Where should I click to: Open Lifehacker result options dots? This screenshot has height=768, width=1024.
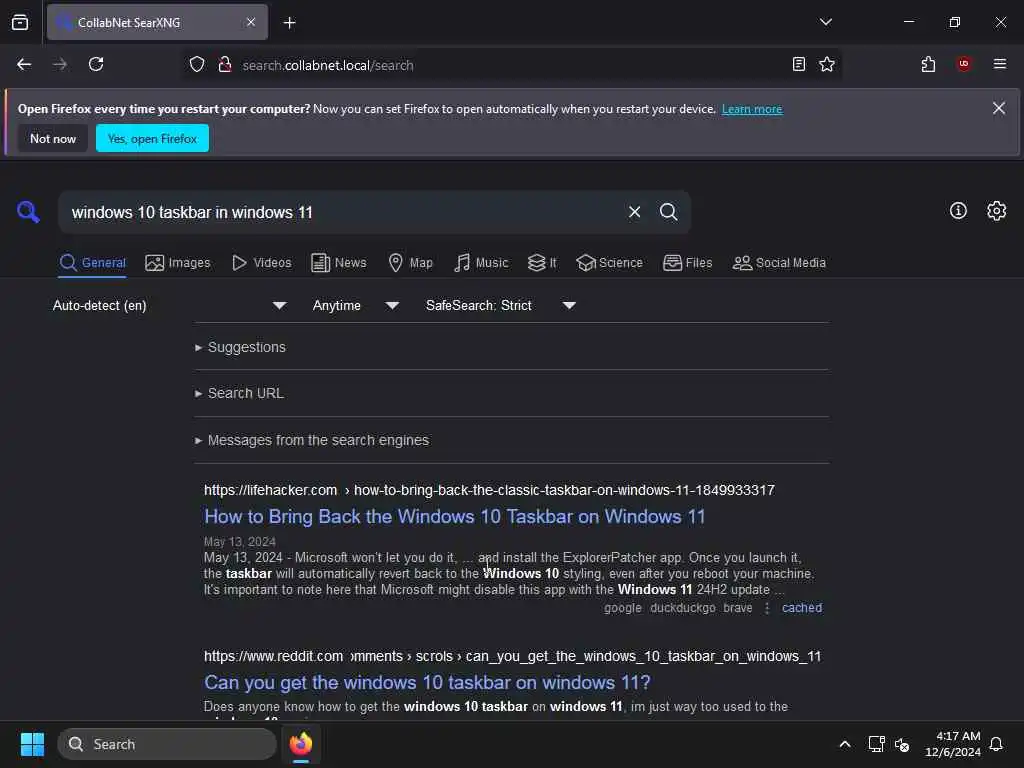(767, 608)
